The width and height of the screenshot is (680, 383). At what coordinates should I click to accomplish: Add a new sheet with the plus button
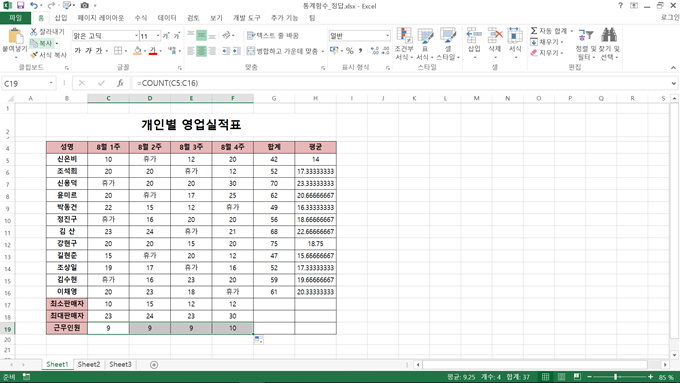pyautogui.click(x=154, y=365)
